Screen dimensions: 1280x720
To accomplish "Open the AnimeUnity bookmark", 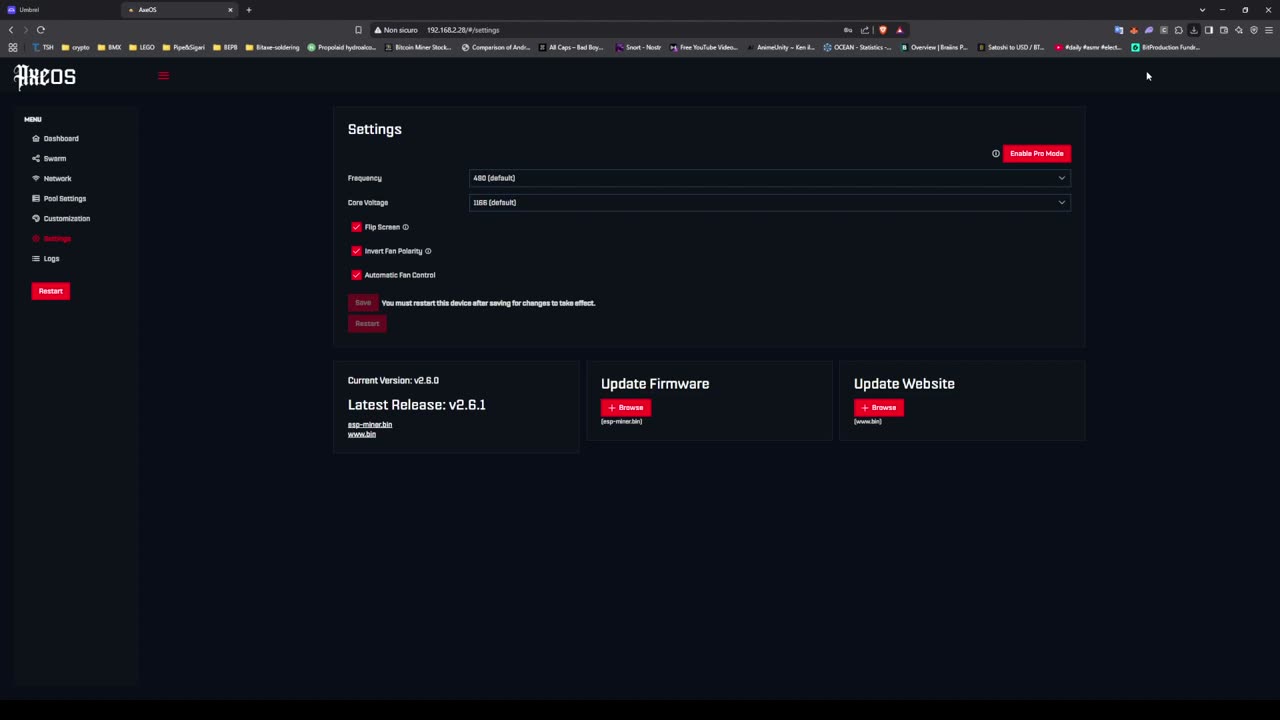I will click(x=781, y=47).
